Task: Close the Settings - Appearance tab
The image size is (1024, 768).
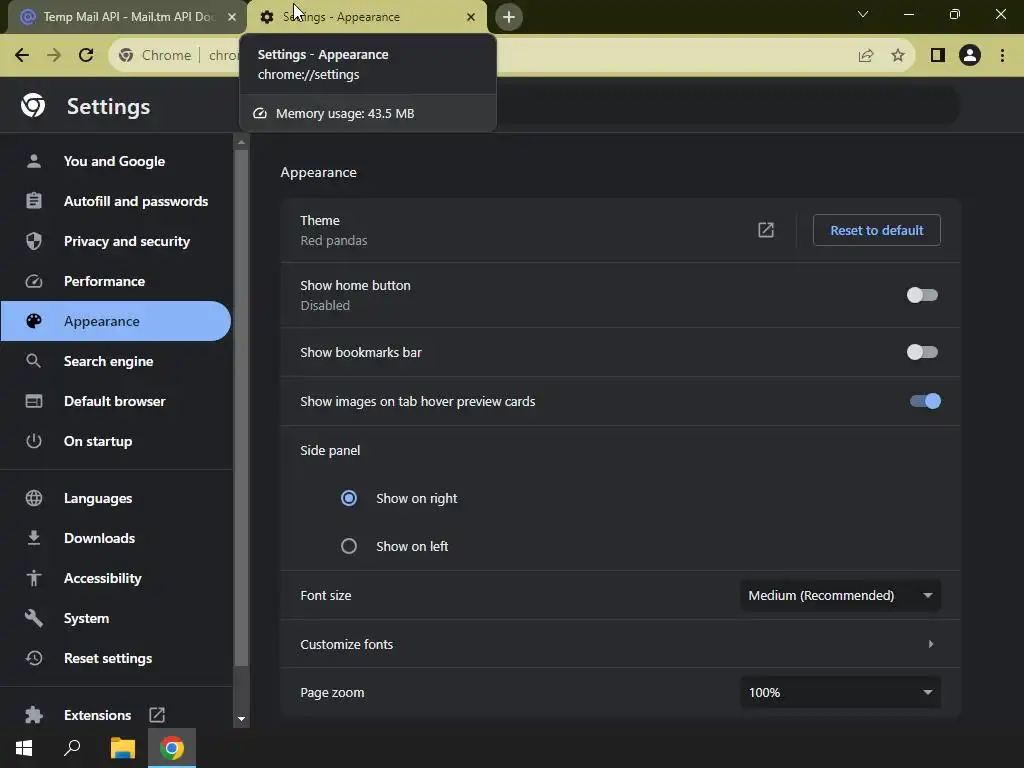Action: pos(471,17)
